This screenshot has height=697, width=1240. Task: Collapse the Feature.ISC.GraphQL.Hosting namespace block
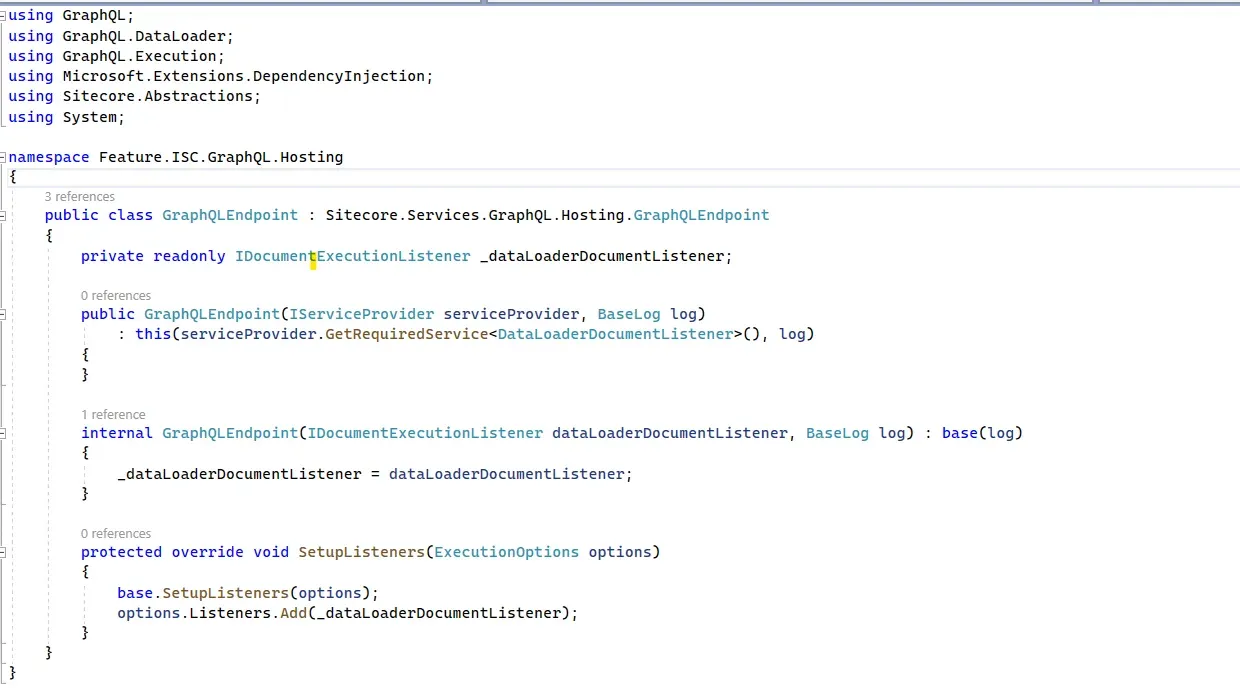3,157
